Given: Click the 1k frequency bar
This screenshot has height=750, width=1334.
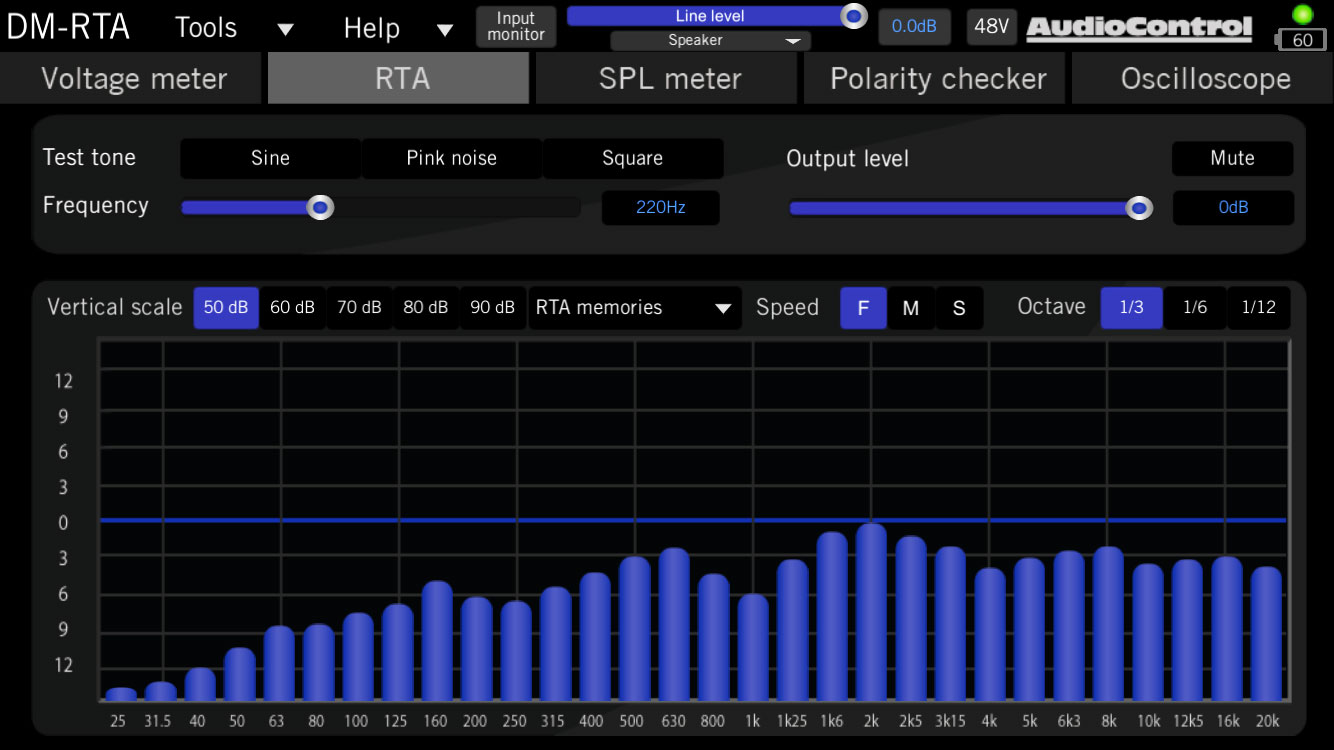Looking at the screenshot, I should 753,647.
